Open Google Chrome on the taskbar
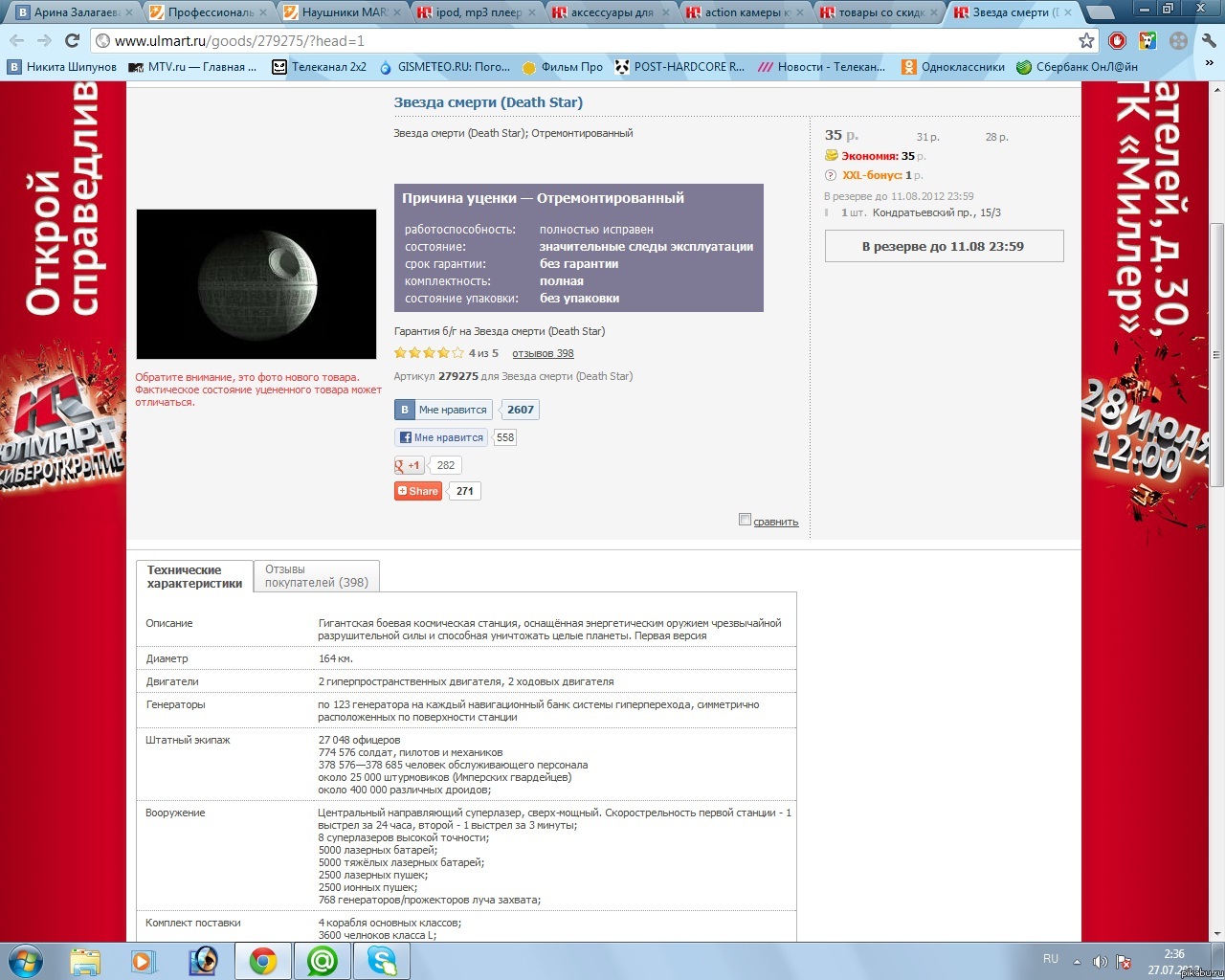Screen dimensions: 1225x980 tap(263, 961)
